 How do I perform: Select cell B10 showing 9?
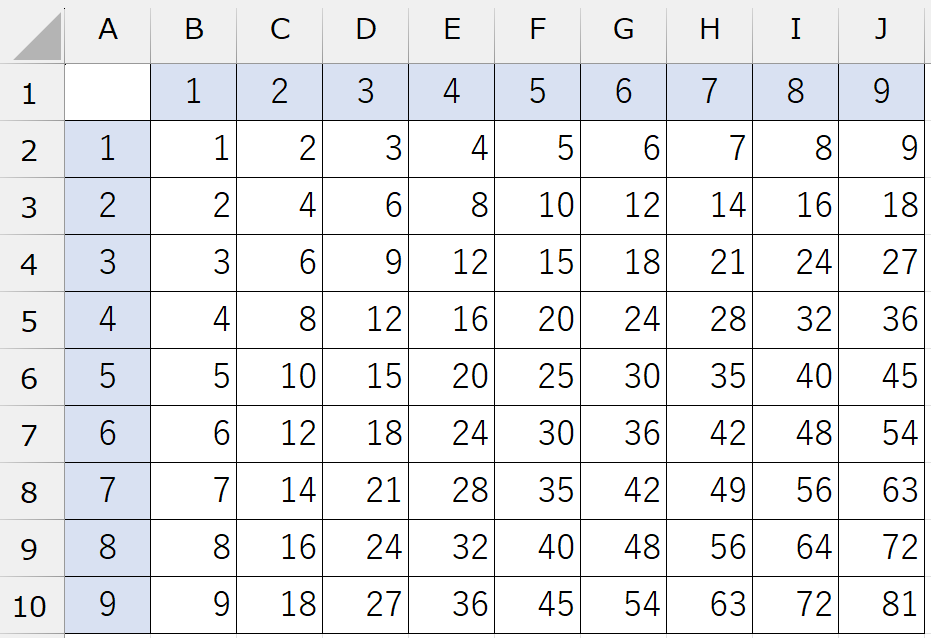[194, 605]
